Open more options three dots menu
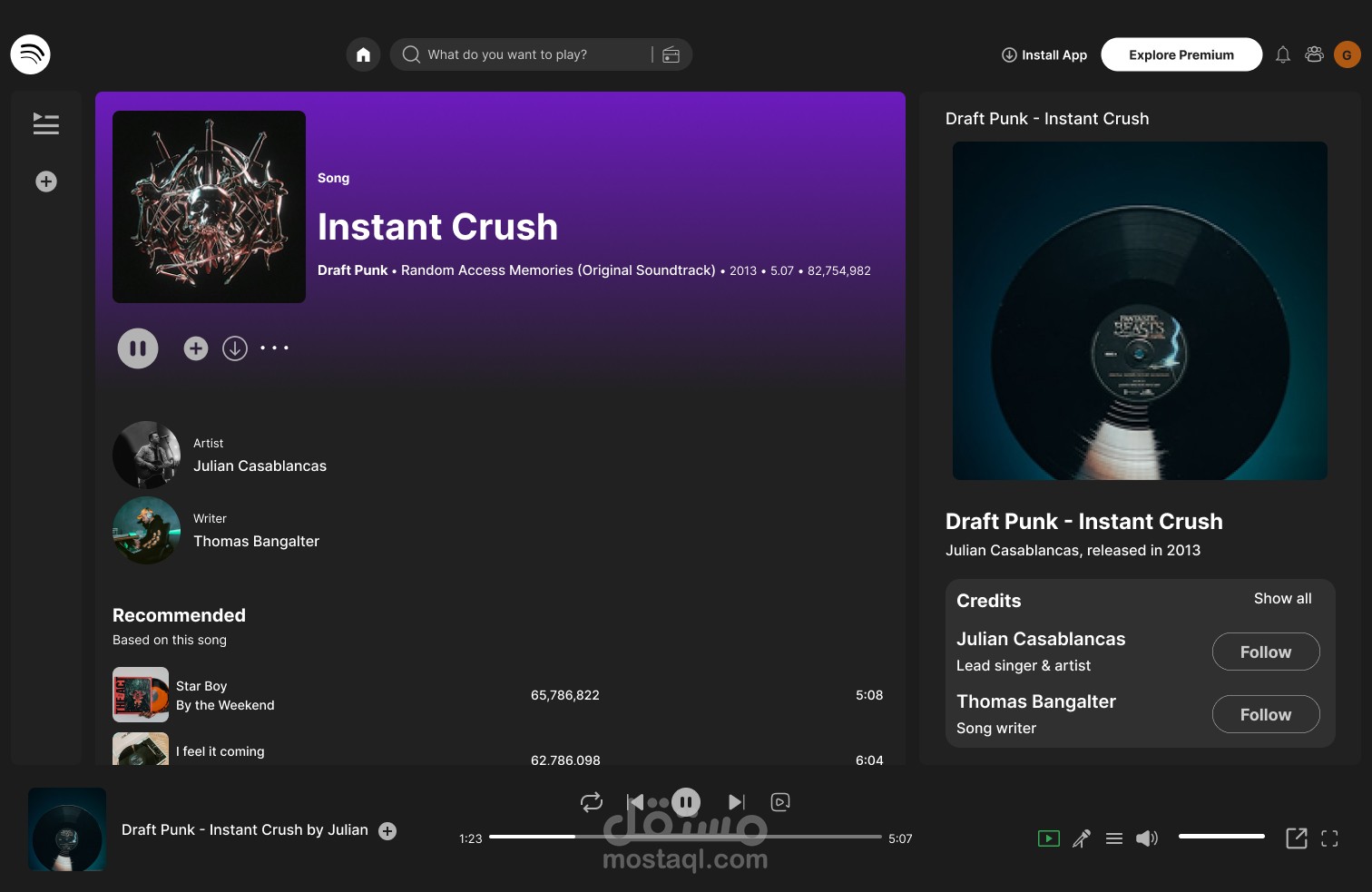The image size is (1372, 892). coord(274,348)
